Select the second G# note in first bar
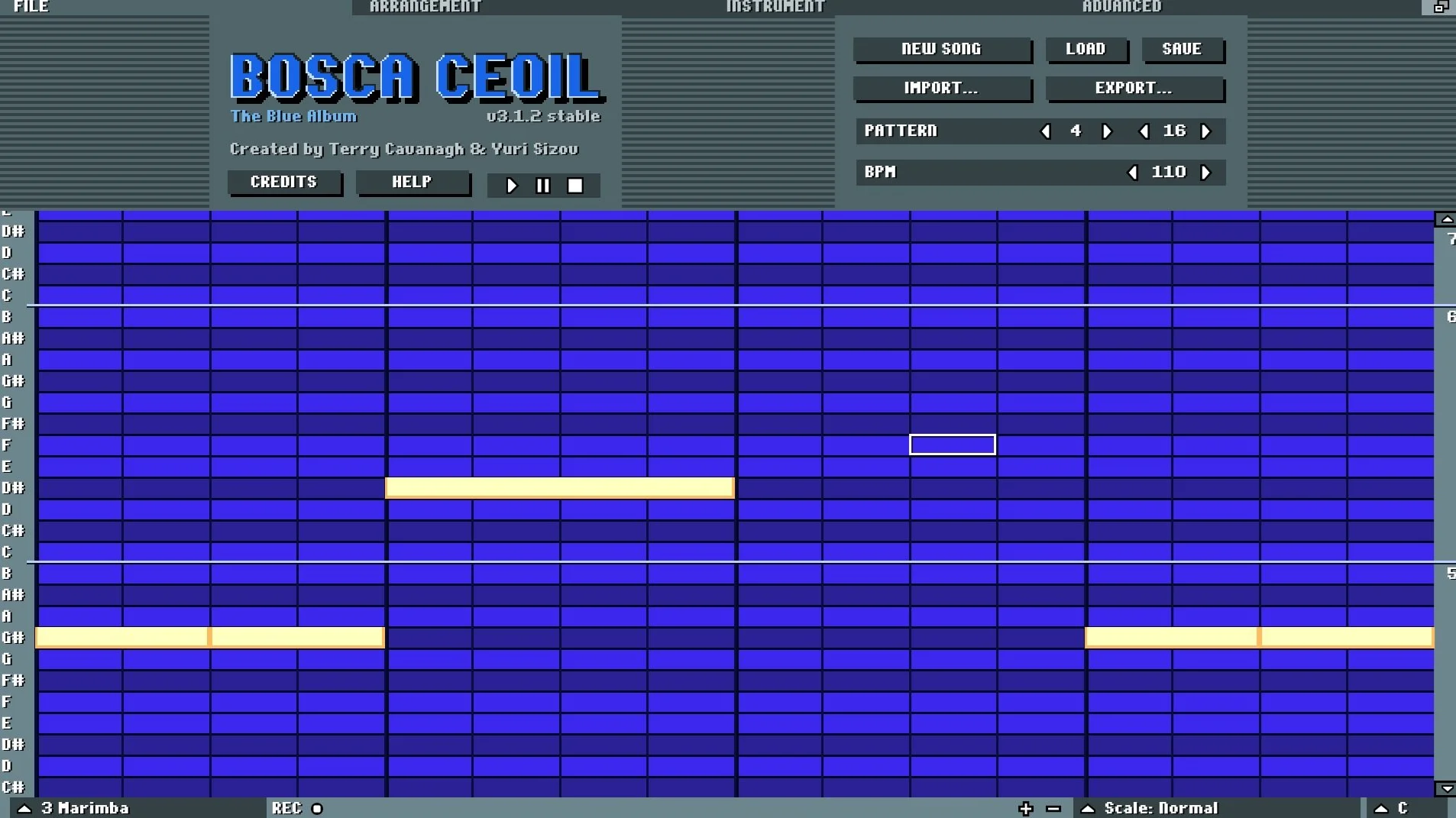1456x818 pixels. point(297,637)
